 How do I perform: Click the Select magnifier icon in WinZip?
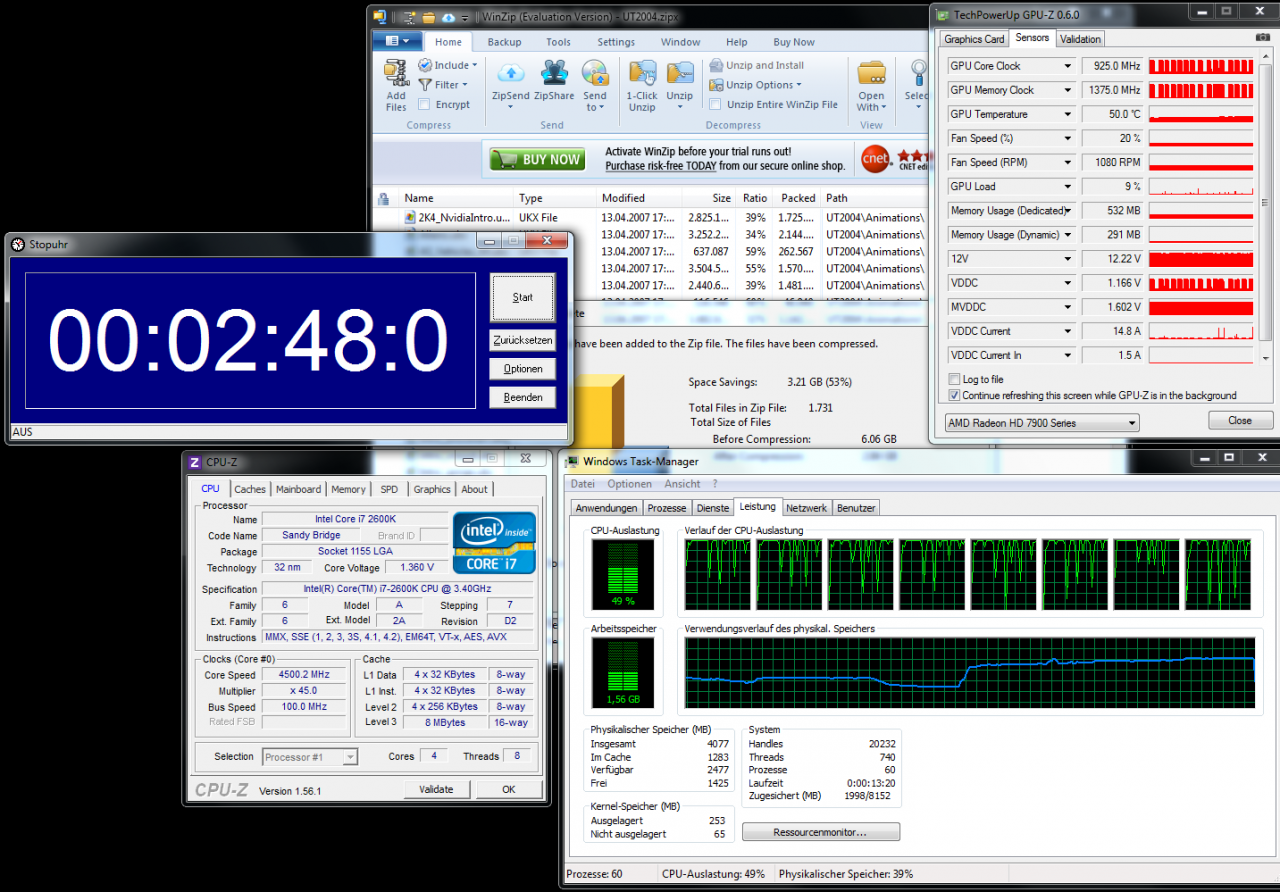[x=919, y=73]
